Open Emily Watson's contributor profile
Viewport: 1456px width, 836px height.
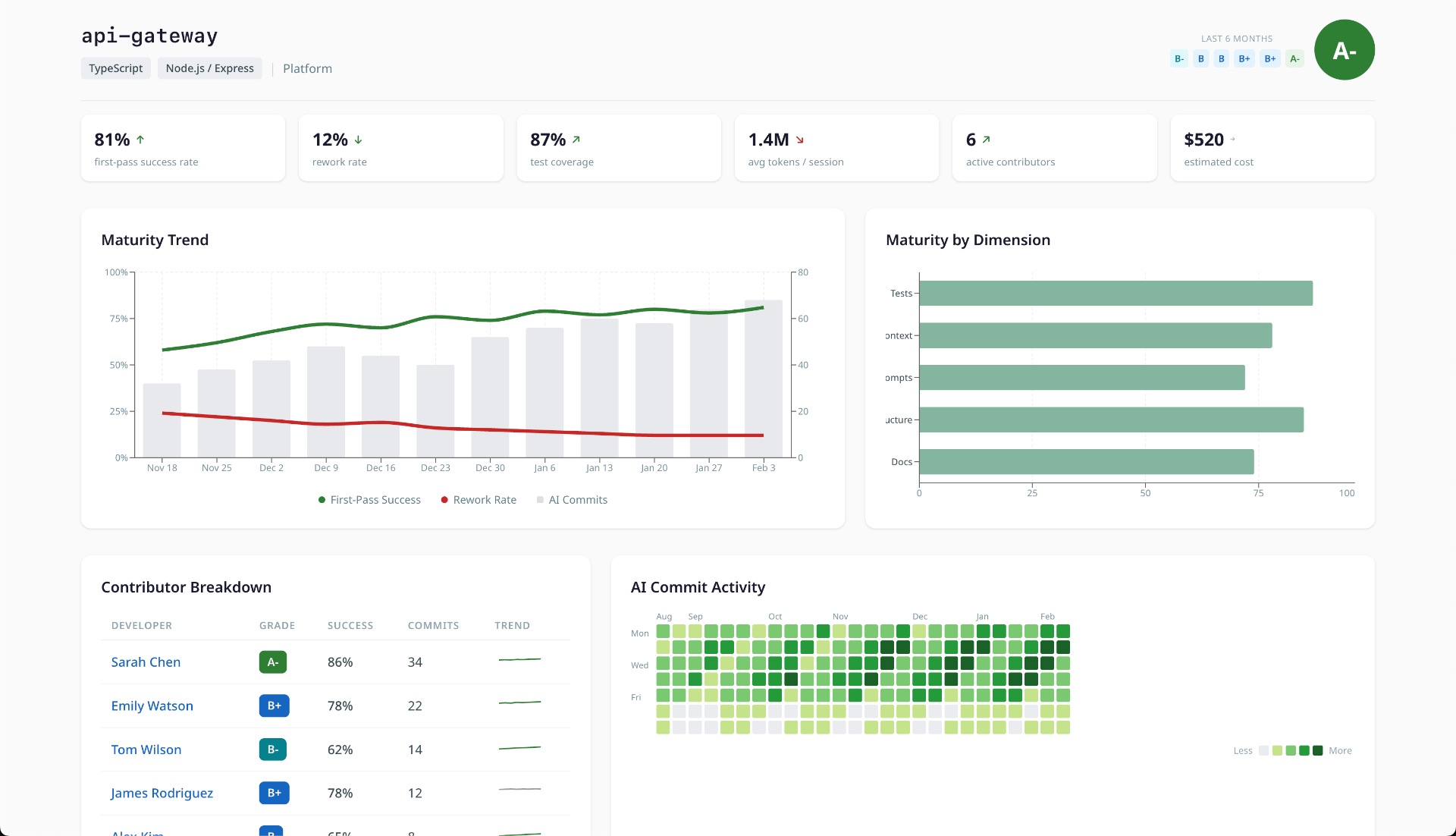[x=152, y=706]
